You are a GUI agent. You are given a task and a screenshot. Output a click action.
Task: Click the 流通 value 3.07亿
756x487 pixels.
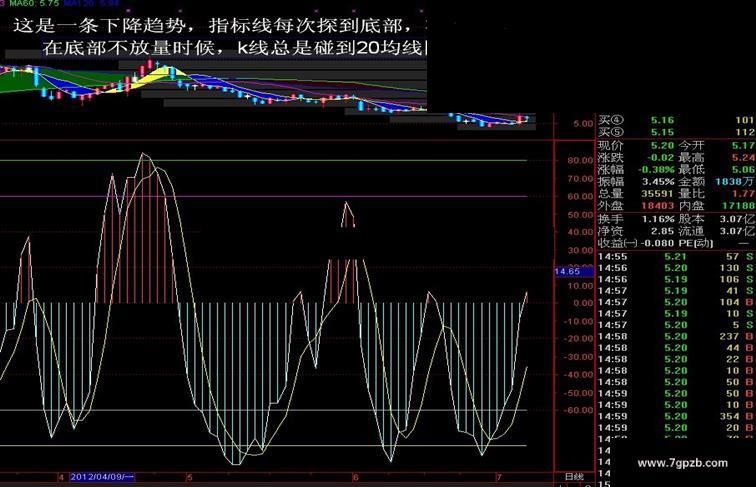tap(737, 231)
